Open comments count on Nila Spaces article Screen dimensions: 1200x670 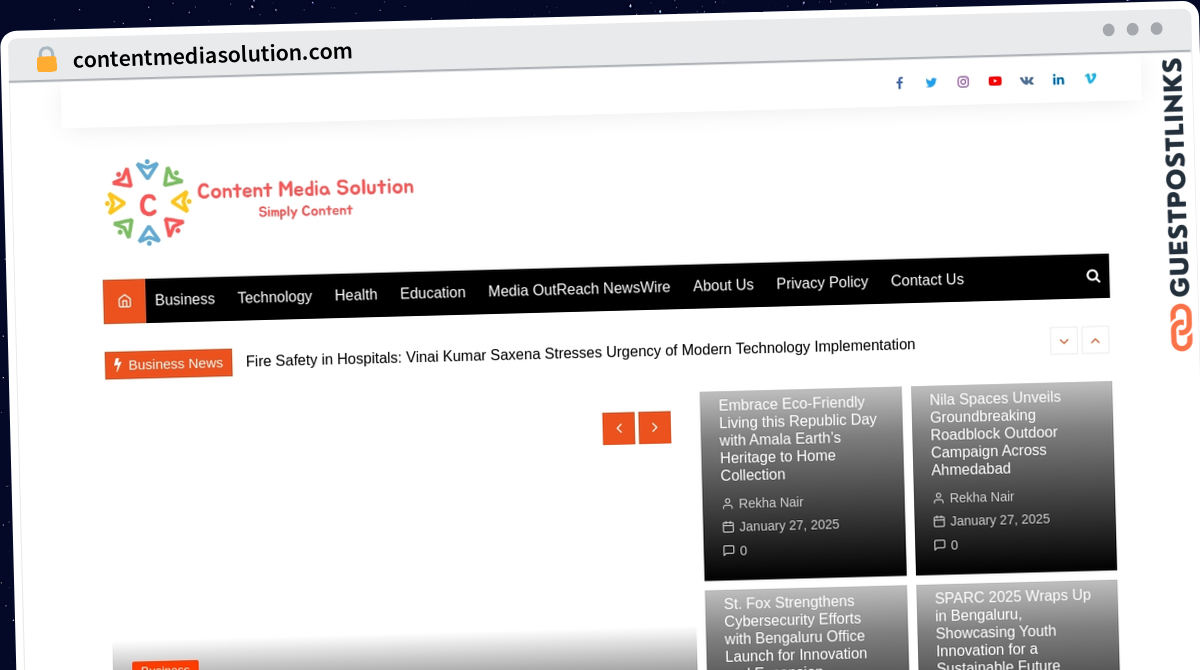click(946, 545)
